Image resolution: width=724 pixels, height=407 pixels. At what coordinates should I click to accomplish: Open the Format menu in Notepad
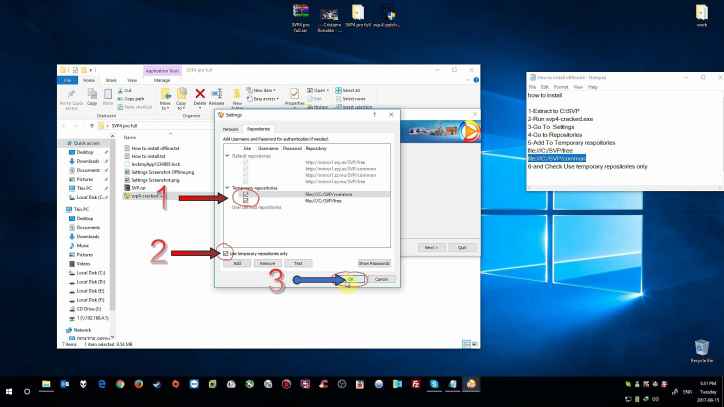pyautogui.click(x=563, y=87)
